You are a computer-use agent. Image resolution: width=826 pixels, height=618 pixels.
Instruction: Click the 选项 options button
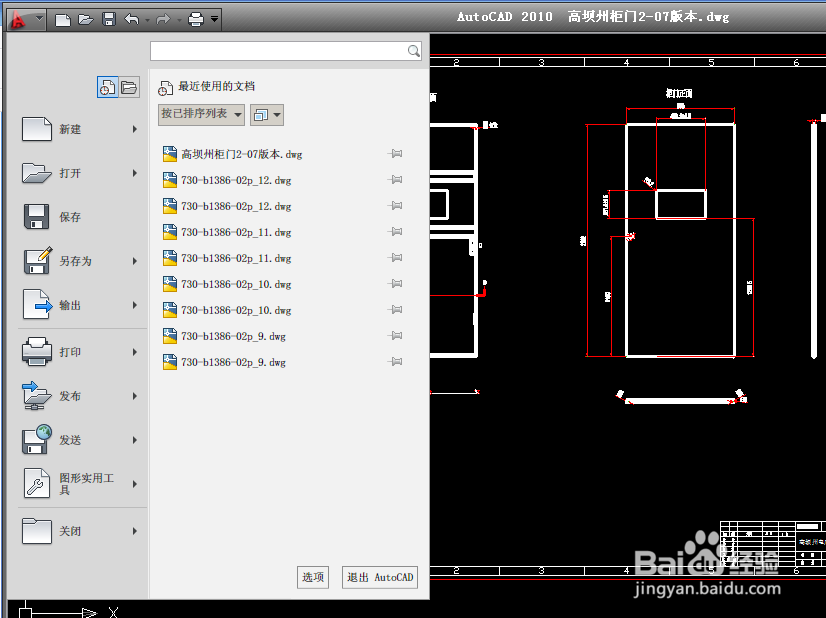tap(313, 577)
